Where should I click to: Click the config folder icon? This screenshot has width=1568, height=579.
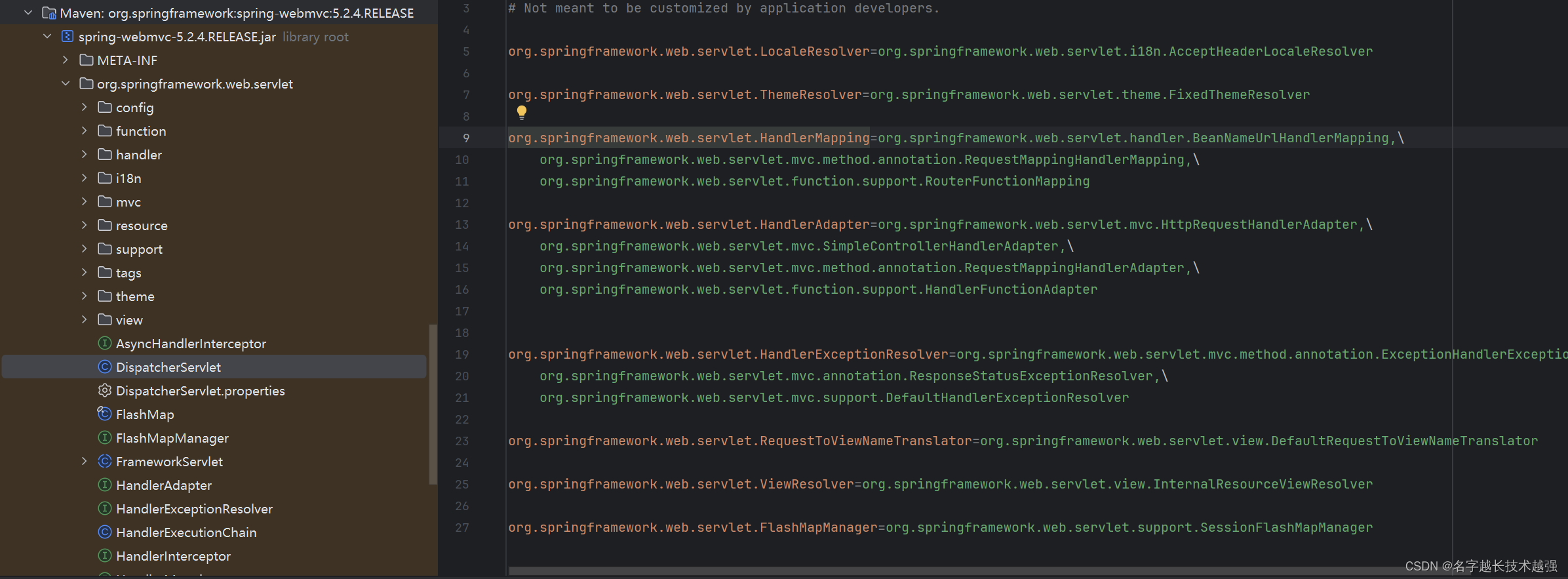coord(105,108)
